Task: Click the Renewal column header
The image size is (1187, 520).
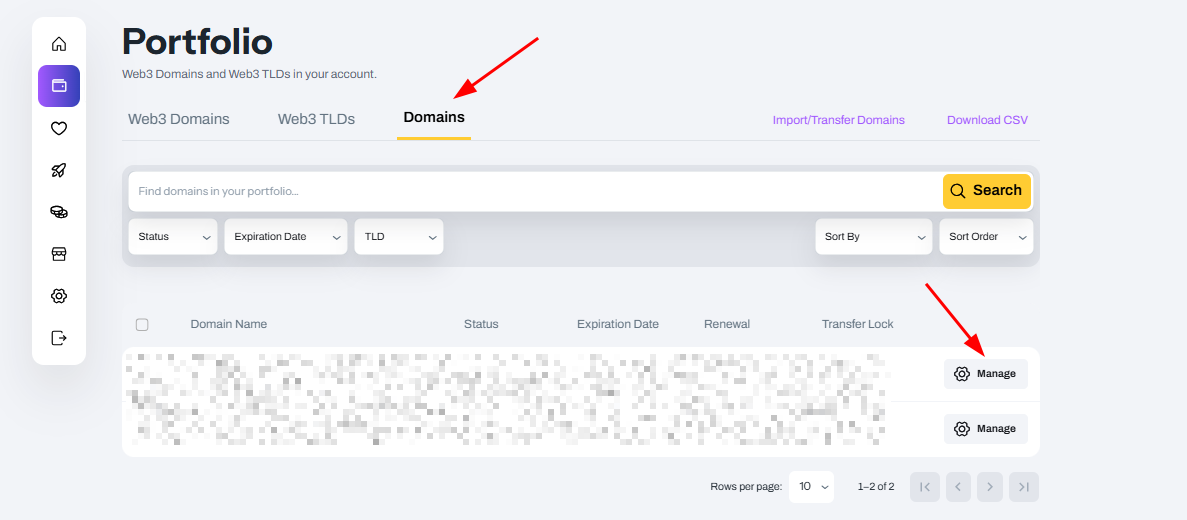Action: pyautogui.click(x=727, y=324)
